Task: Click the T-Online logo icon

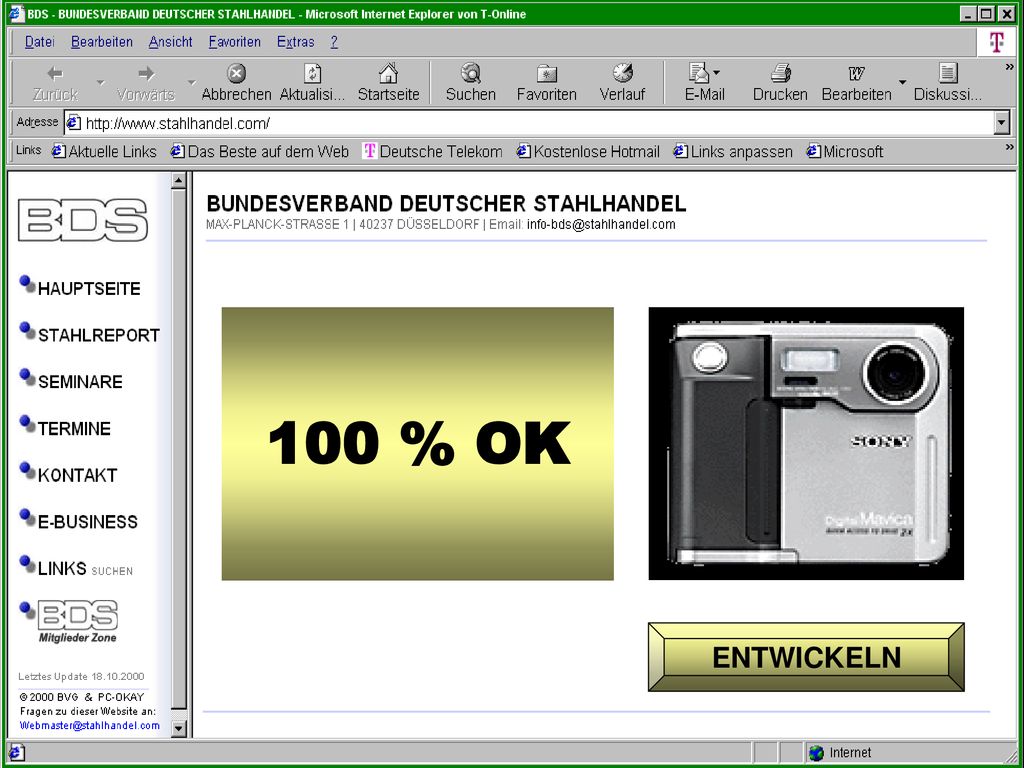Action: [997, 42]
